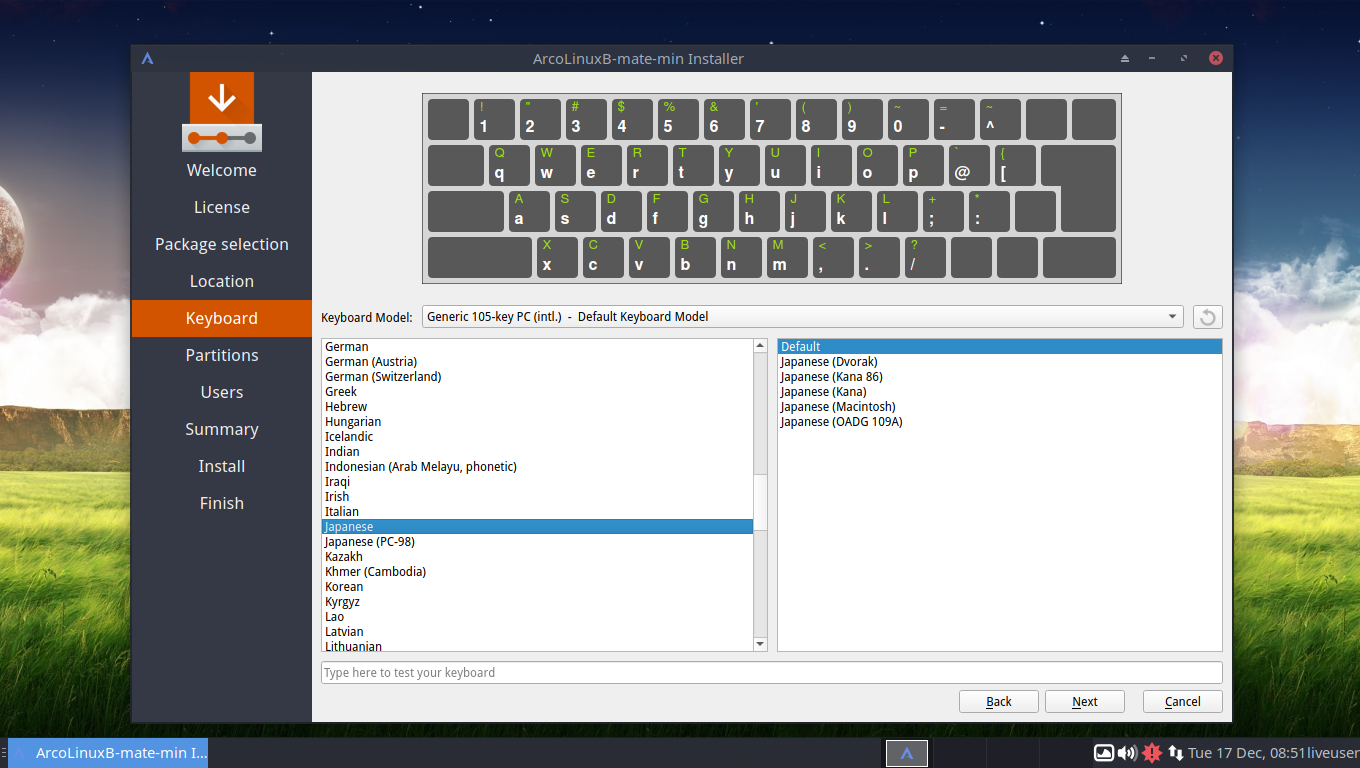This screenshot has width=1360, height=768.
Task: Select the Default variant
Action: (1000, 347)
